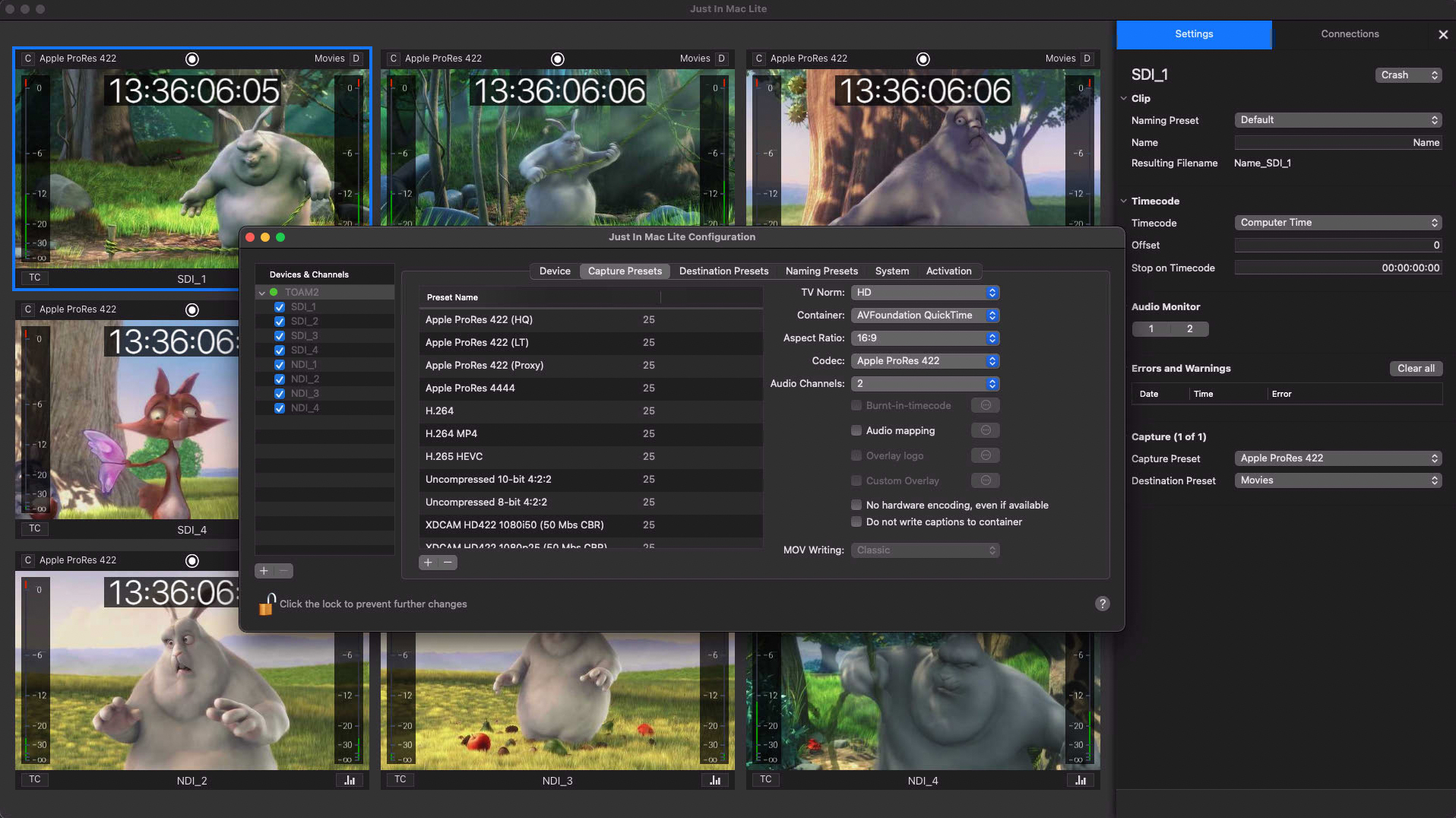Click the lock icon to prevent changes
This screenshot has height=818, width=1456.
pyautogui.click(x=267, y=604)
